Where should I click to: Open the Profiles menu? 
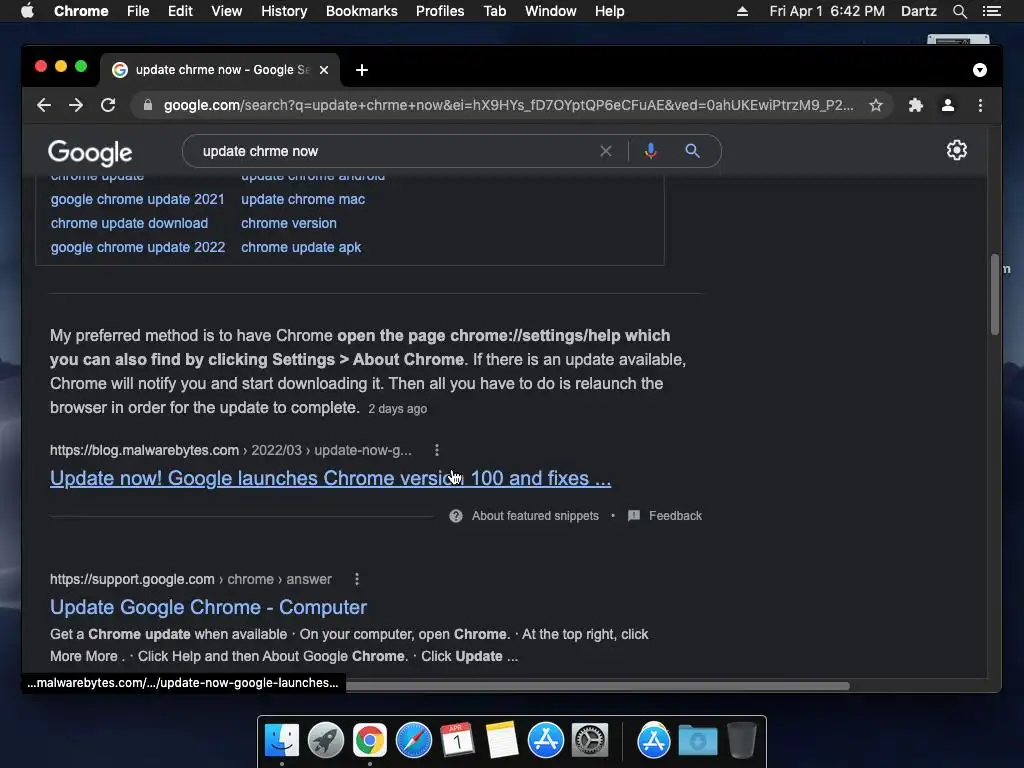[440, 11]
